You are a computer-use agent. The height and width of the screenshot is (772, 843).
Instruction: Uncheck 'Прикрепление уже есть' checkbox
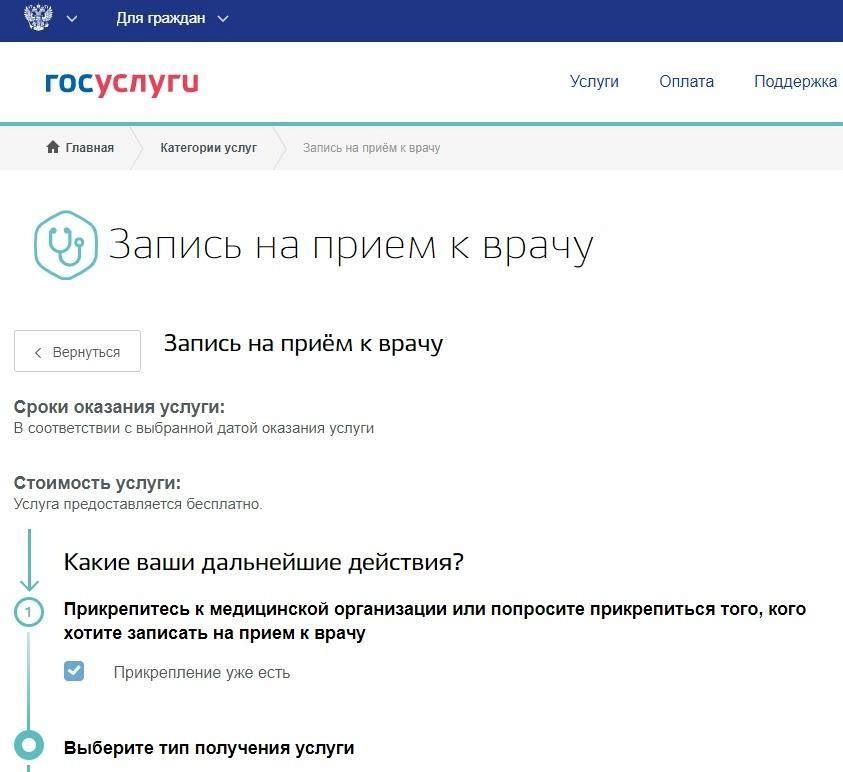click(x=74, y=671)
